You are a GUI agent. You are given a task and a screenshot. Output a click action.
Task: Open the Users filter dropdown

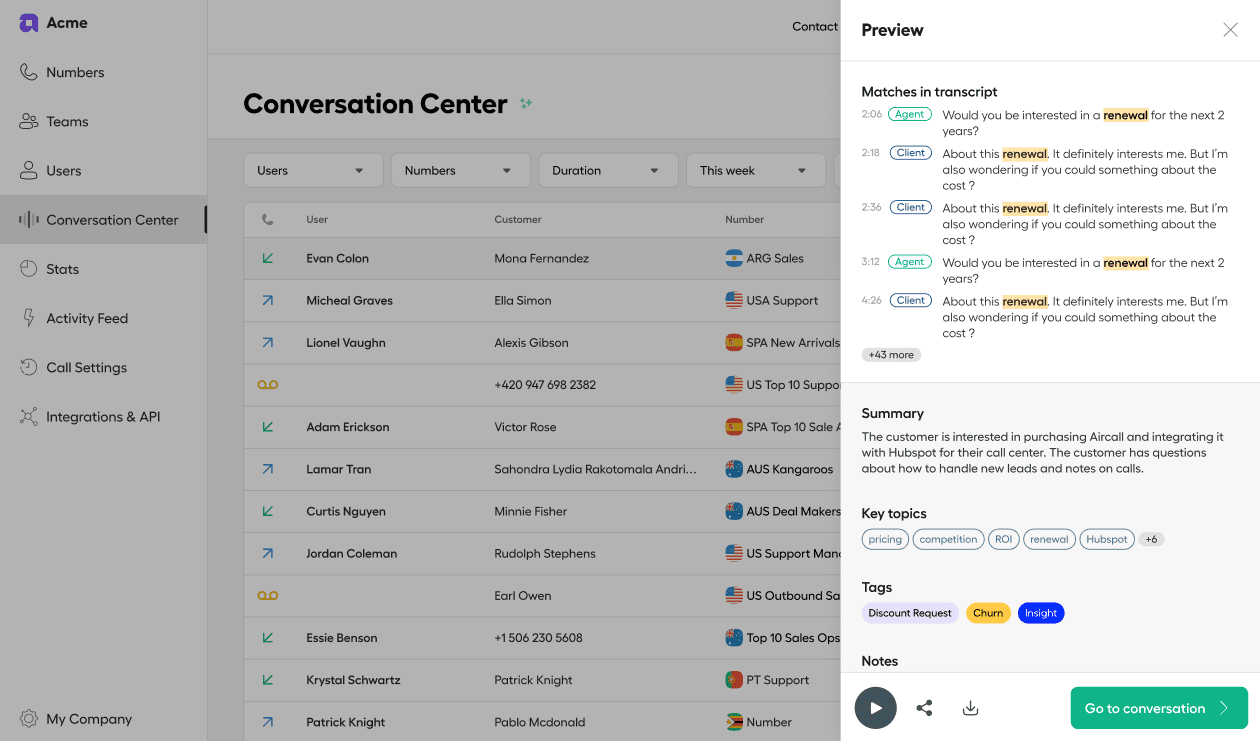click(x=313, y=170)
